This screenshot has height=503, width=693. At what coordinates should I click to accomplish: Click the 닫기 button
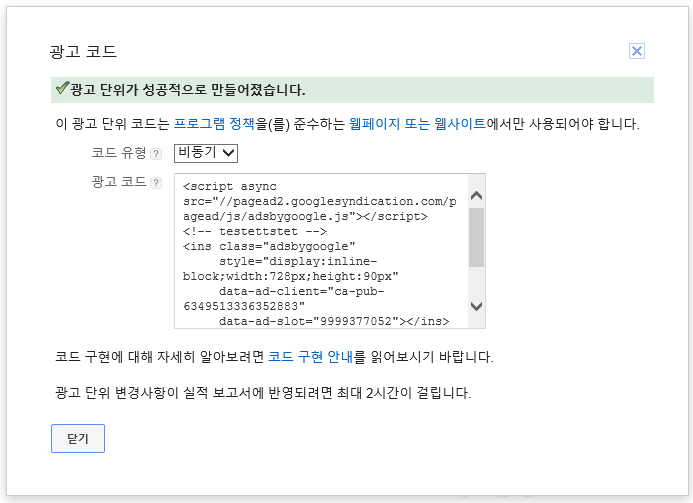pos(78,438)
